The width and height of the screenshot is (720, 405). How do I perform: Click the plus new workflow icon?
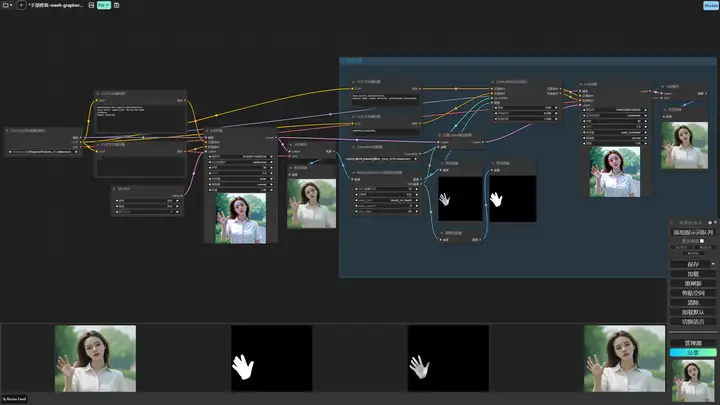click(x=21, y=5)
